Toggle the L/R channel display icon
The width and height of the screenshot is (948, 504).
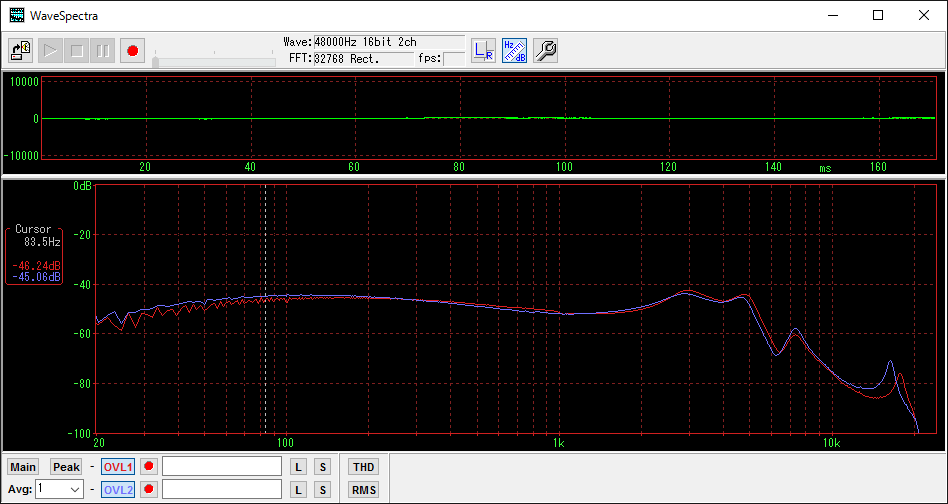(484, 51)
